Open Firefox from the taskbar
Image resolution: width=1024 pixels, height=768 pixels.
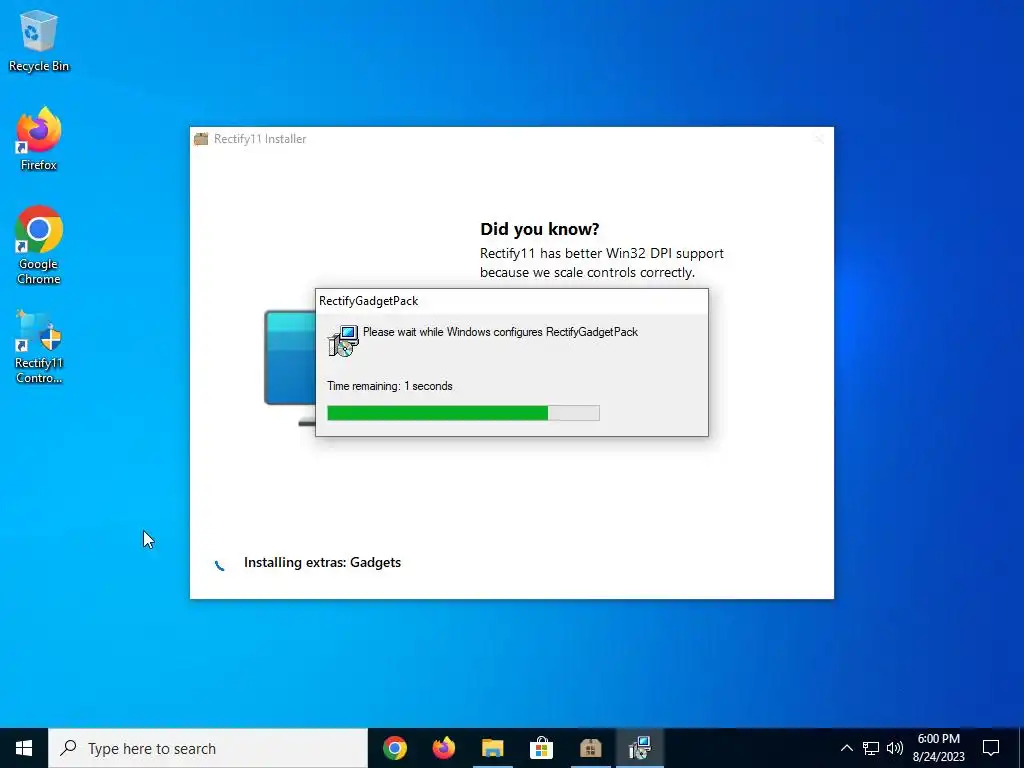tap(444, 748)
